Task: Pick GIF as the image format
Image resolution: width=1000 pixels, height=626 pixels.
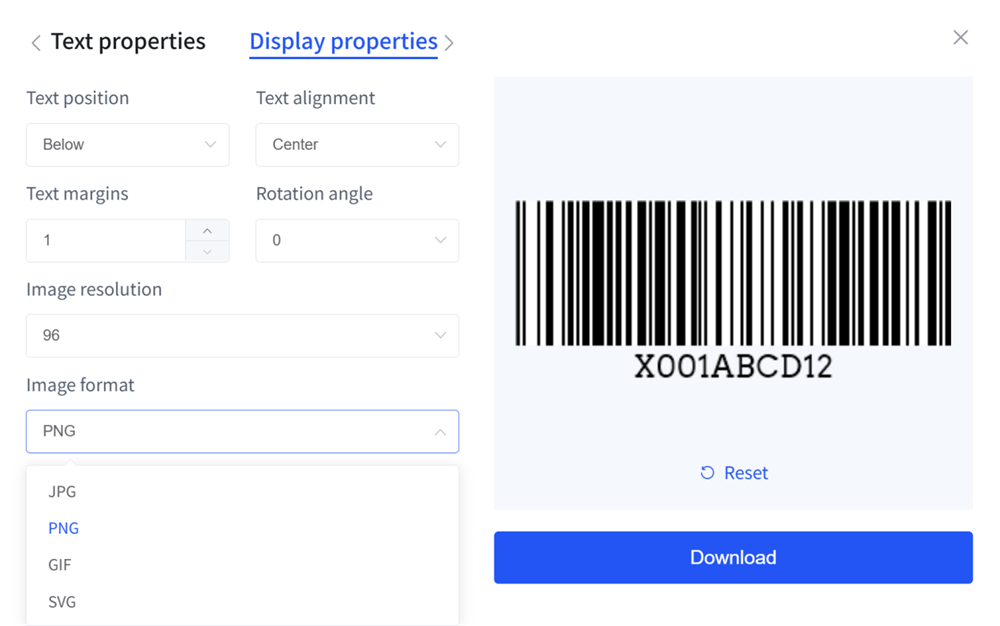Action: point(60,565)
